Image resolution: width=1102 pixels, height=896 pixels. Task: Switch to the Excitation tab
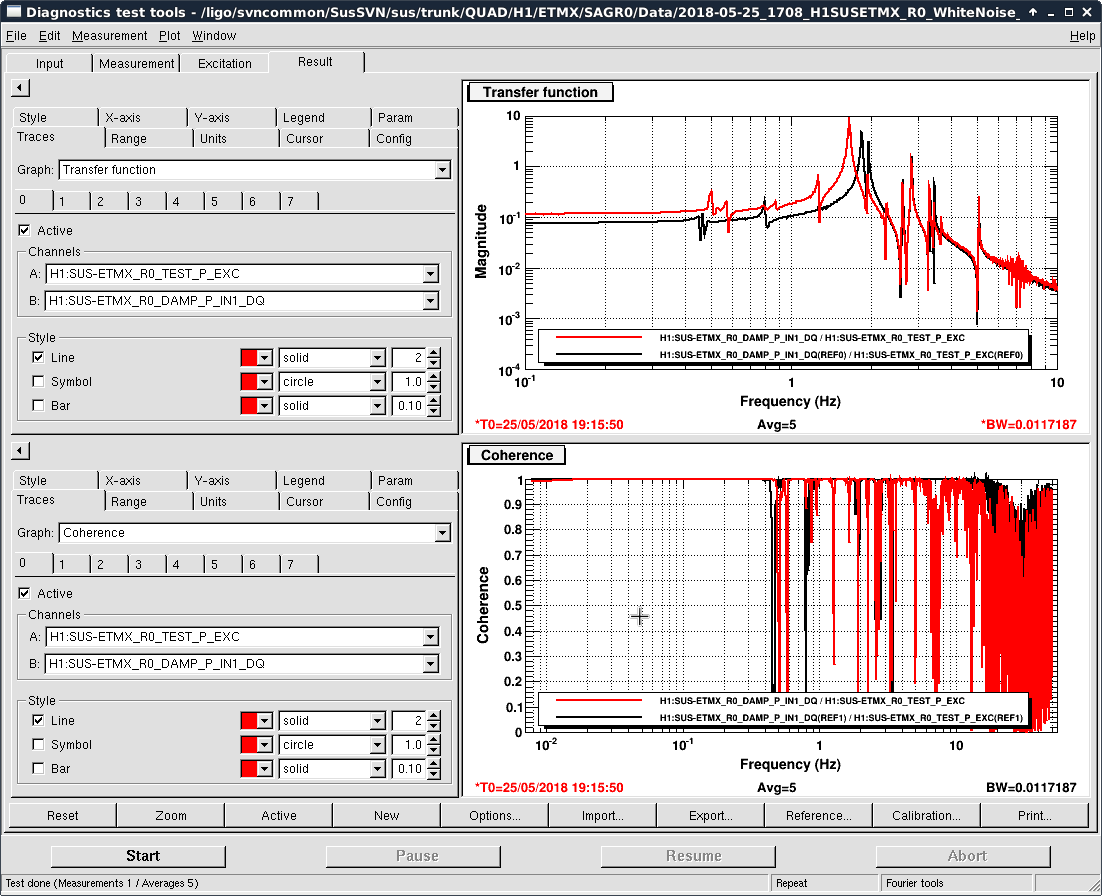click(225, 63)
